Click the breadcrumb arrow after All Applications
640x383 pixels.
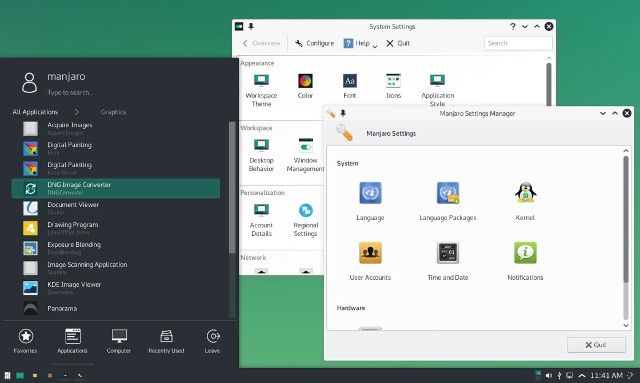[x=76, y=111]
